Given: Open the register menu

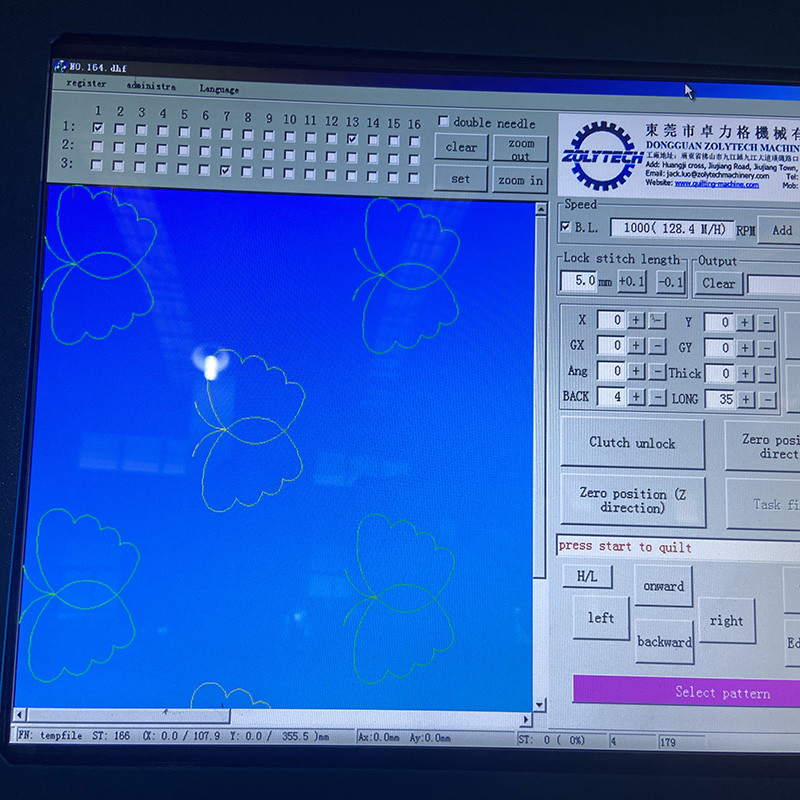Looking at the screenshot, I should click(x=86, y=83).
